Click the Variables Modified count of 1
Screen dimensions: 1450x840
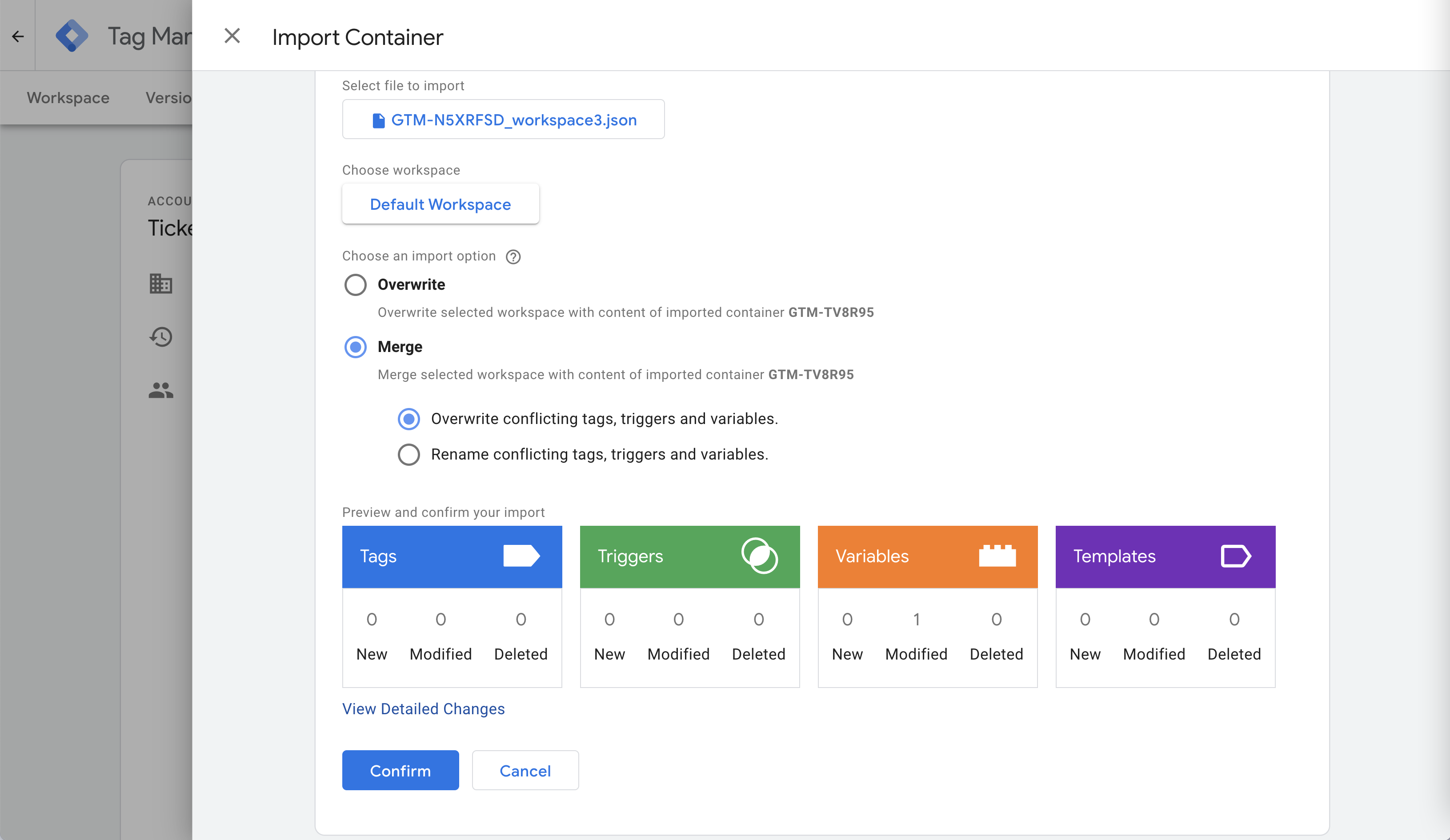coord(917,620)
